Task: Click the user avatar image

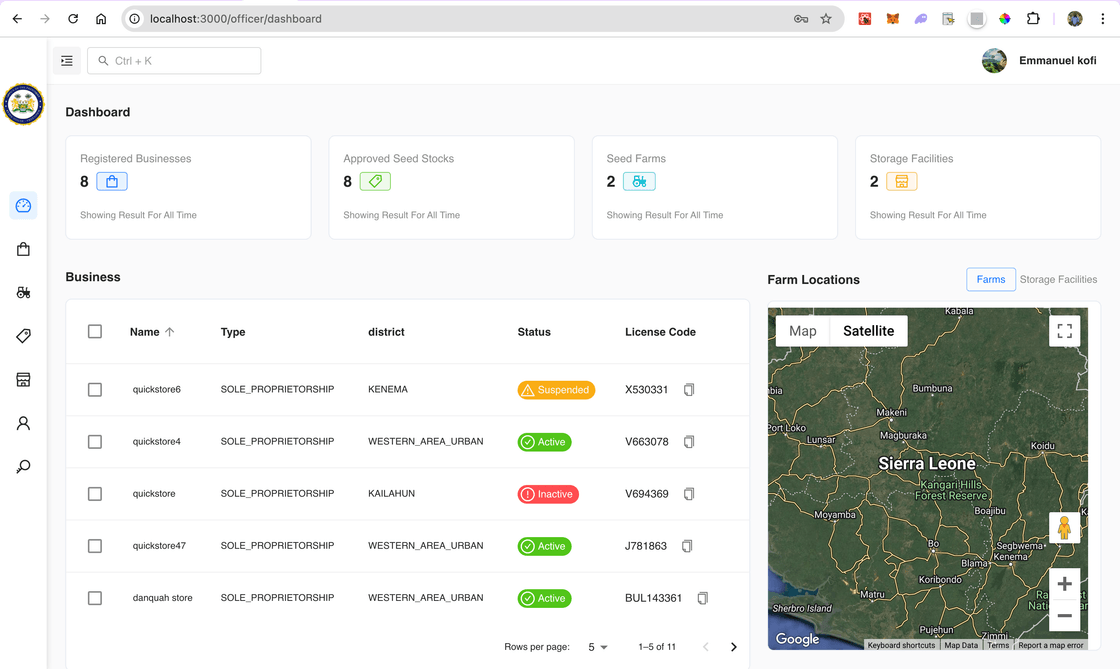Action: (994, 61)
